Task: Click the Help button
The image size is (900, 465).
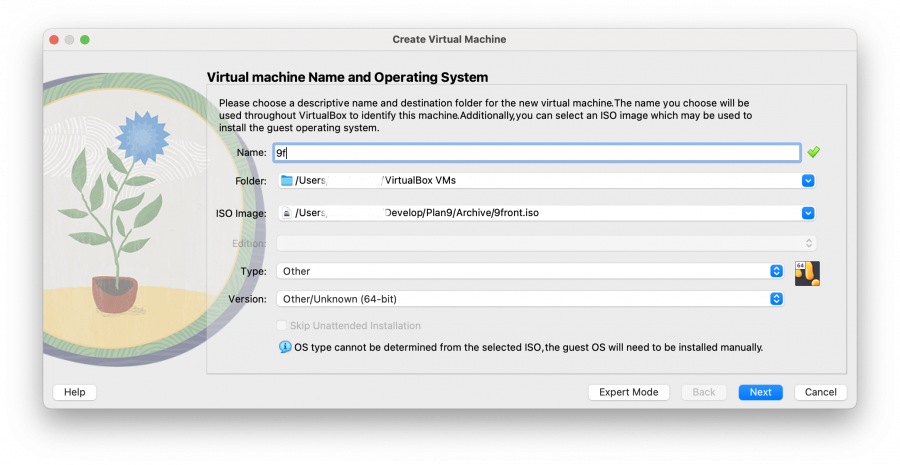Action: coord(75,392)
